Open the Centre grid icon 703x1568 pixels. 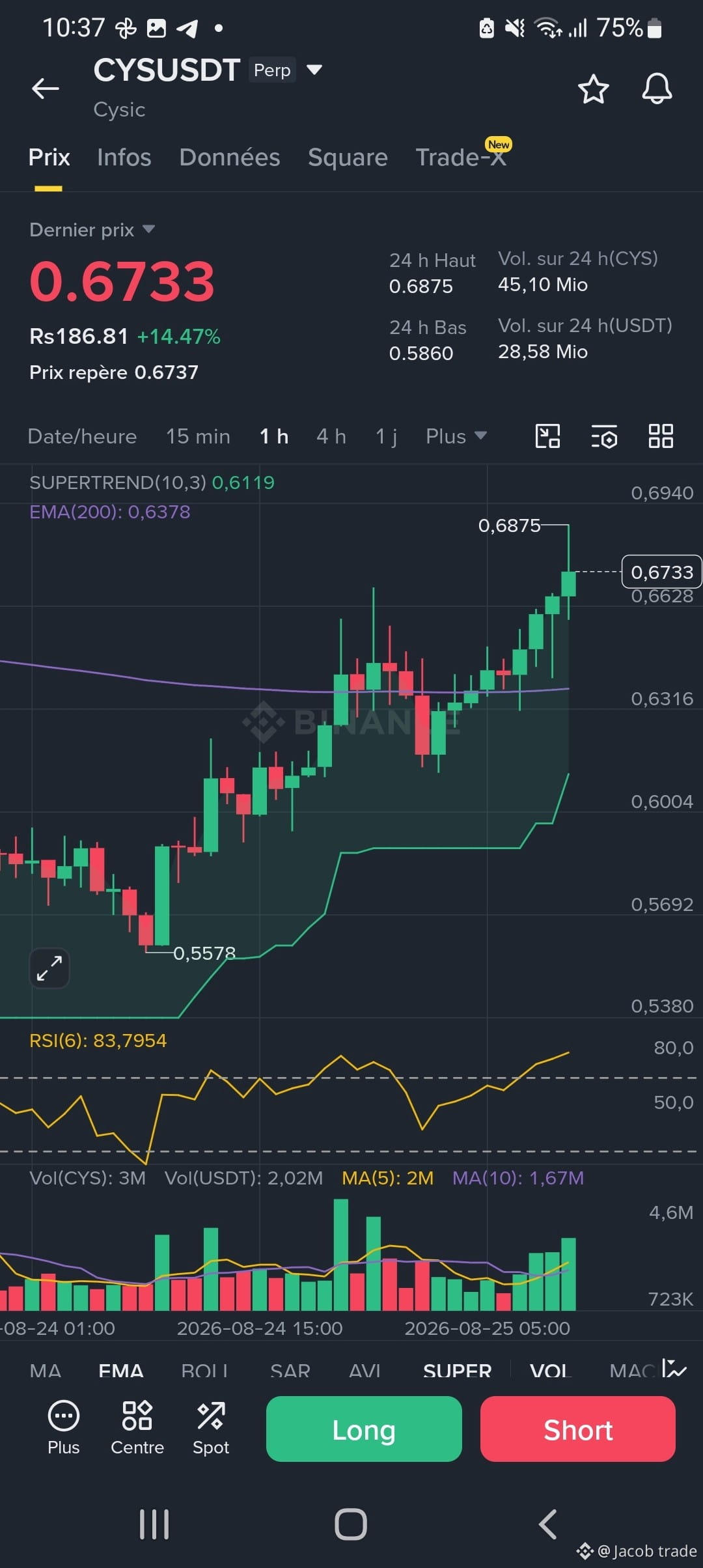pos(137,1427)
